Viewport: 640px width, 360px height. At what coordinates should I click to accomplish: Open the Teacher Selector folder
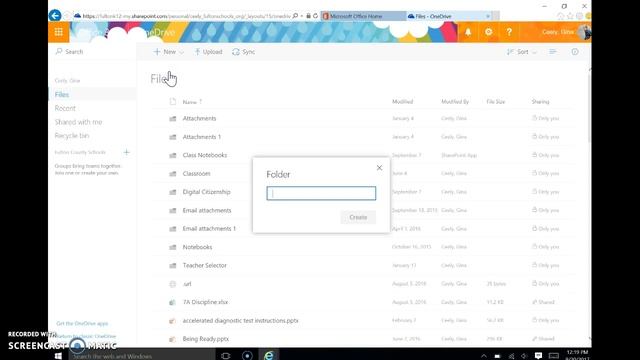click(204, 265)
